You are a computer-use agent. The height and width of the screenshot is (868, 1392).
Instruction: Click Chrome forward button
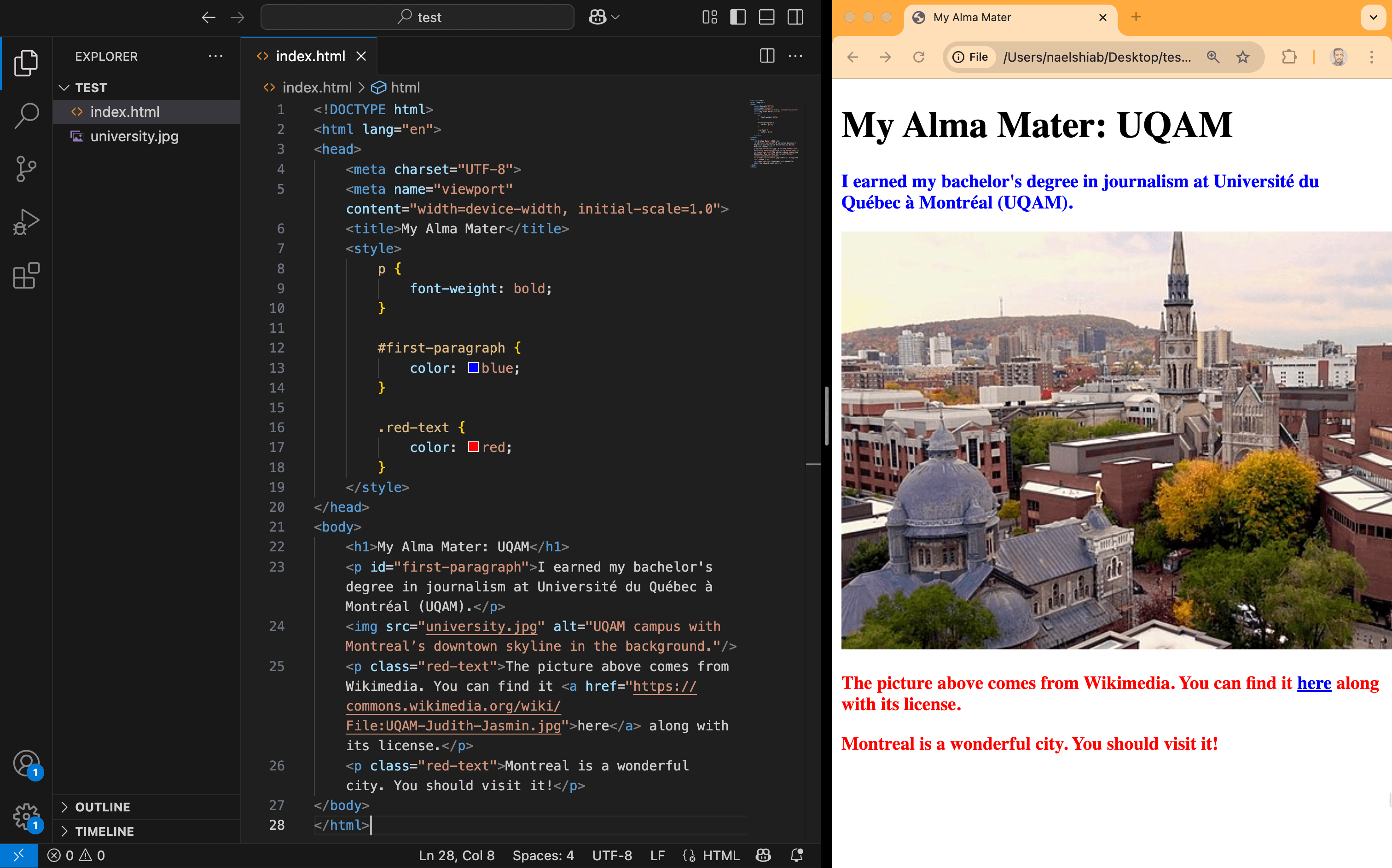pyautogui.click(x=886, y=57)
